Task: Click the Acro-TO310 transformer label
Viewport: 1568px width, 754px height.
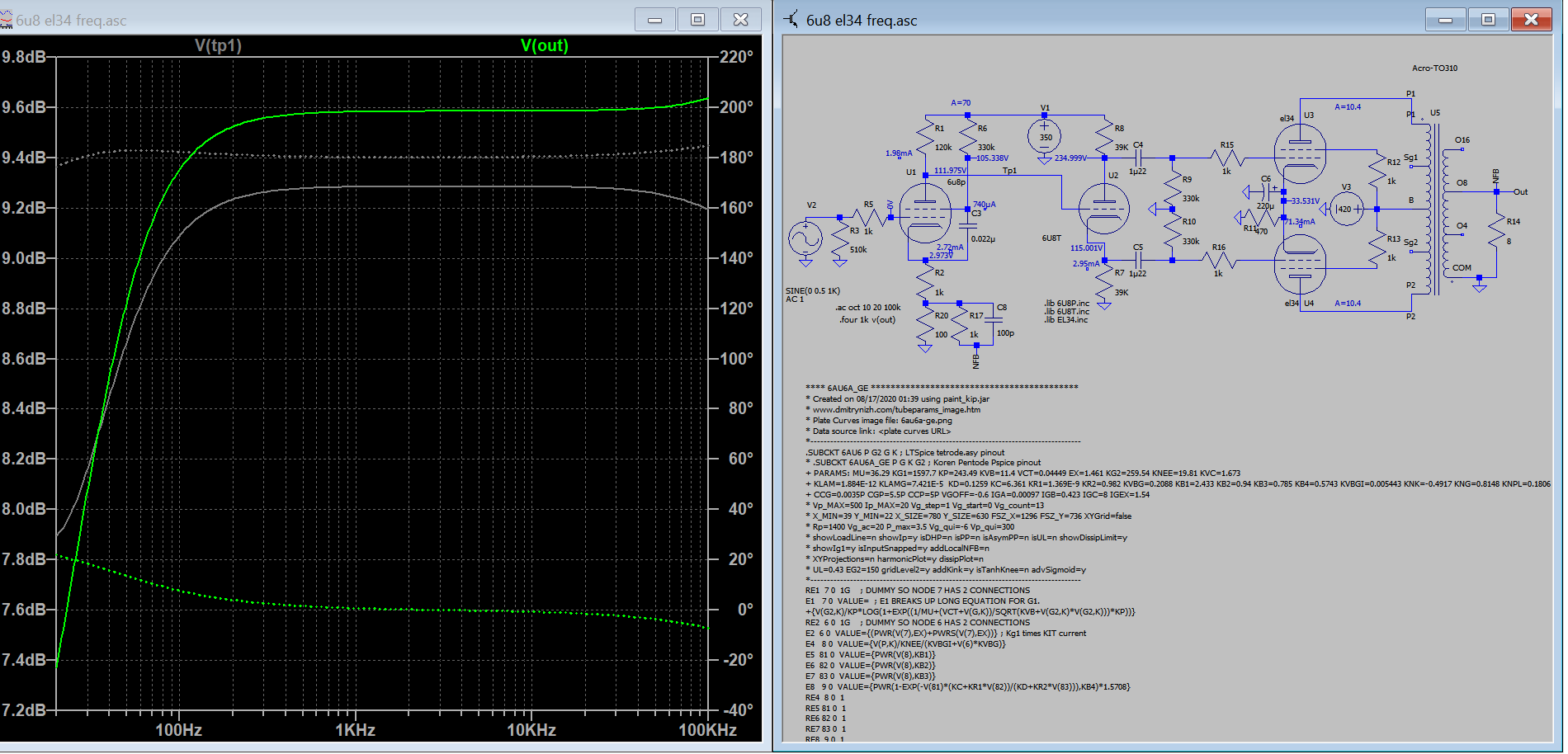Action: tap(1434, 68)
